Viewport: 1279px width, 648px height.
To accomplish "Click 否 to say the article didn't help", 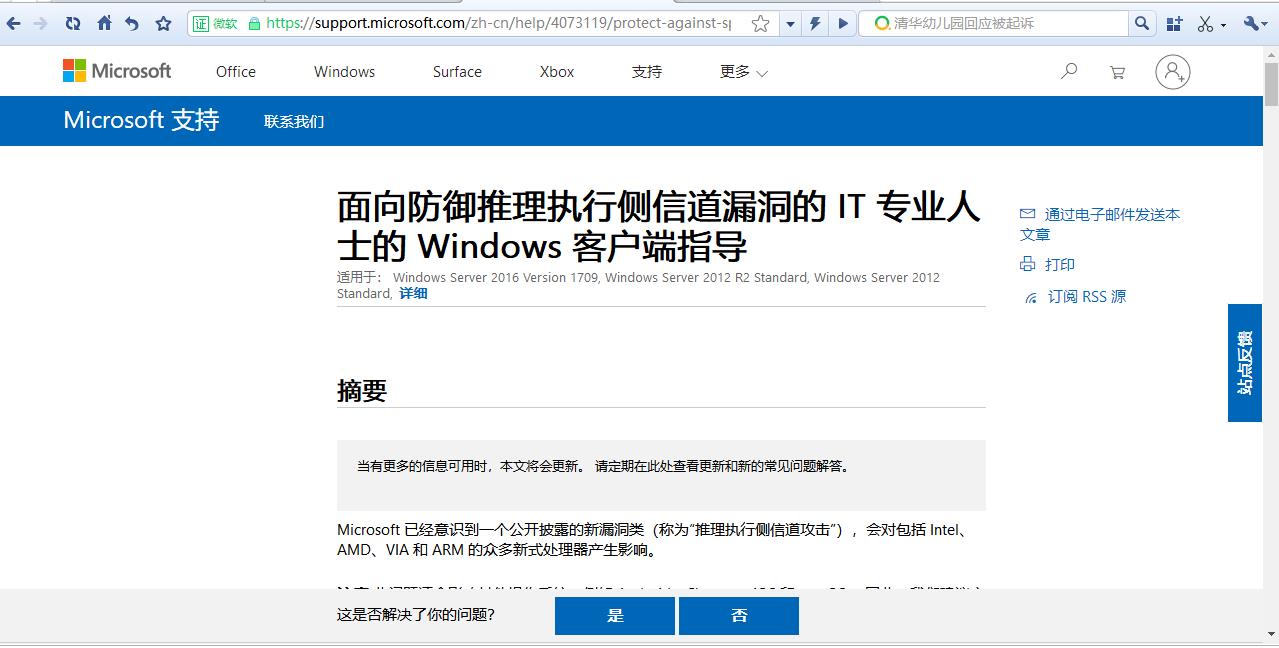I will (x=738, y=615).
